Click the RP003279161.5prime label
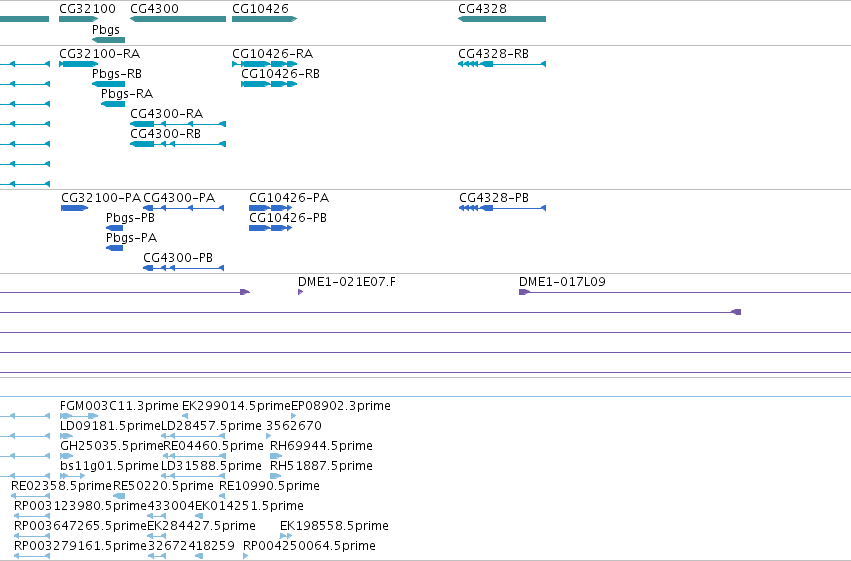 click(x=80, y=547)
